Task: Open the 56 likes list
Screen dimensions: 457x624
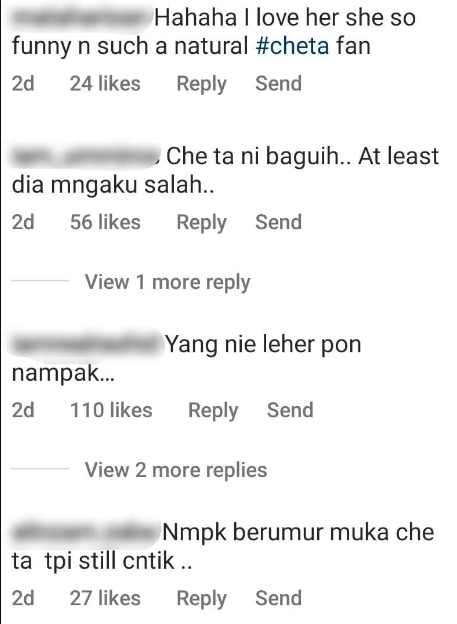Action: 105,222
